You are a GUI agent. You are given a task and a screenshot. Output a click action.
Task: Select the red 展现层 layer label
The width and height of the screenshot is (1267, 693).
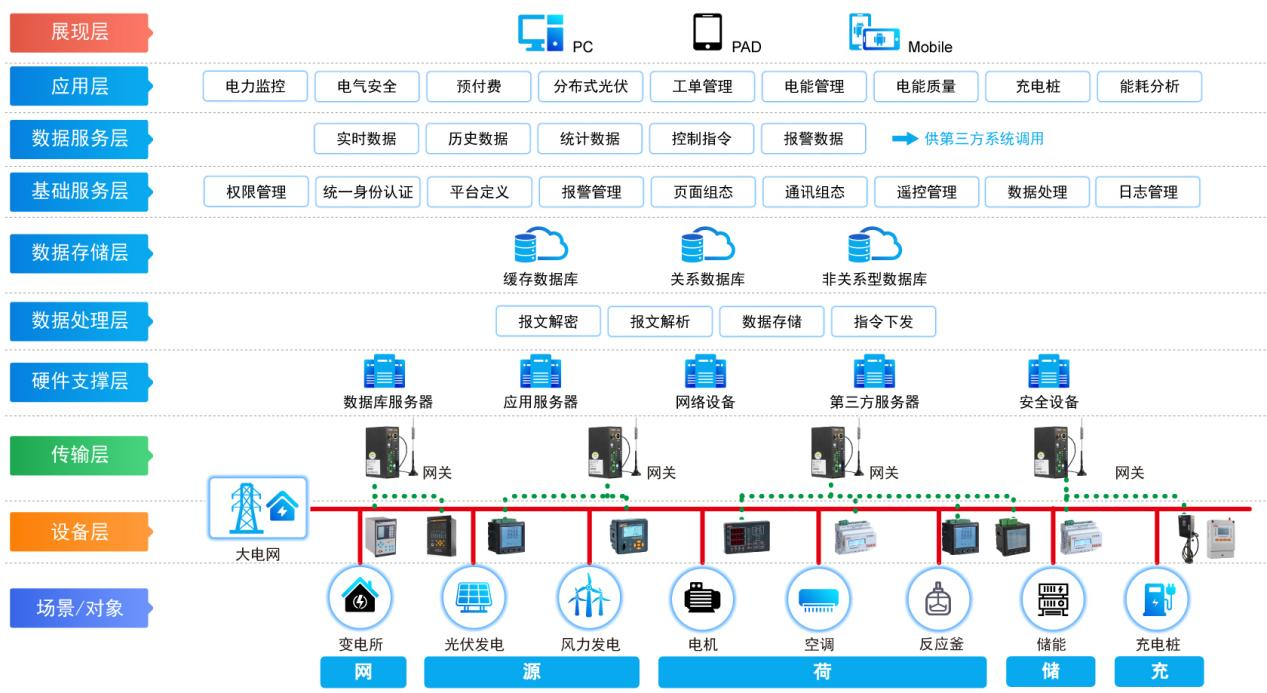point(78,32)
